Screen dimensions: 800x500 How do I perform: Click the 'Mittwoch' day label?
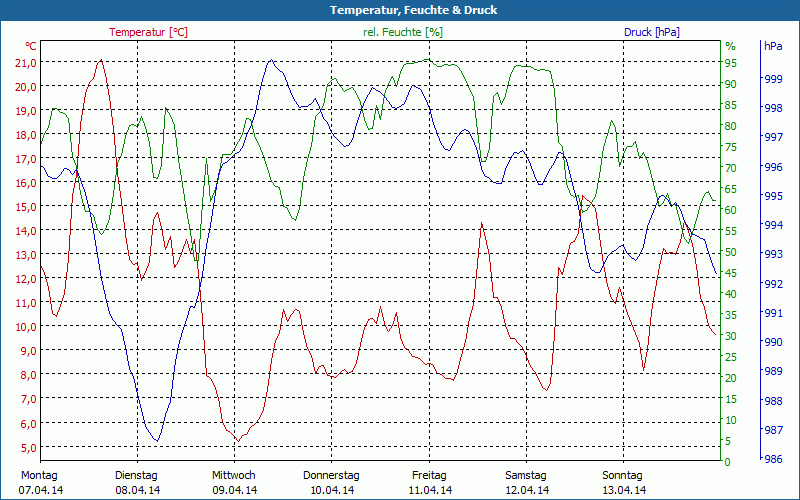234,476
